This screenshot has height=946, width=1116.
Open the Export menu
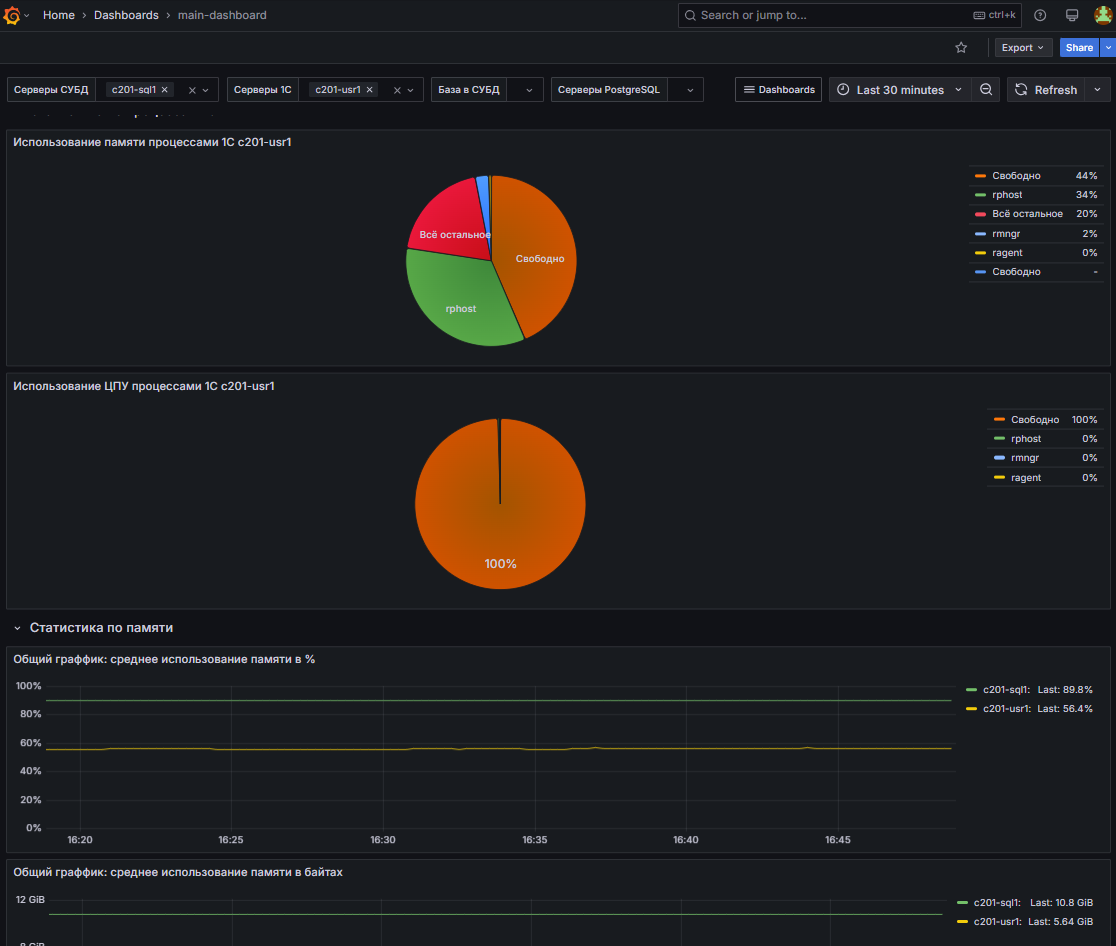1023,47
